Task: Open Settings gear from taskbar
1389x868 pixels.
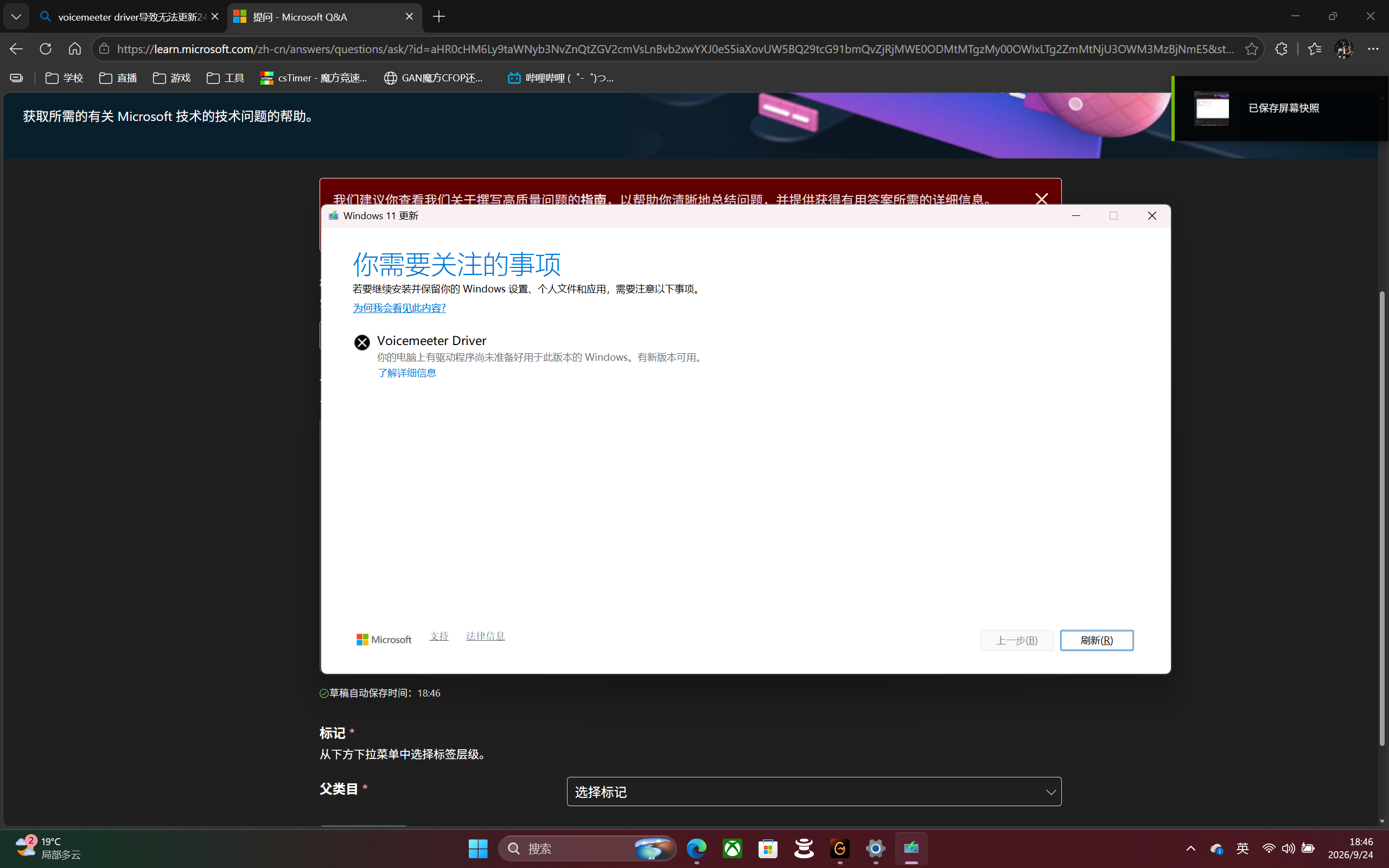Action: click(x=875, y=848)
